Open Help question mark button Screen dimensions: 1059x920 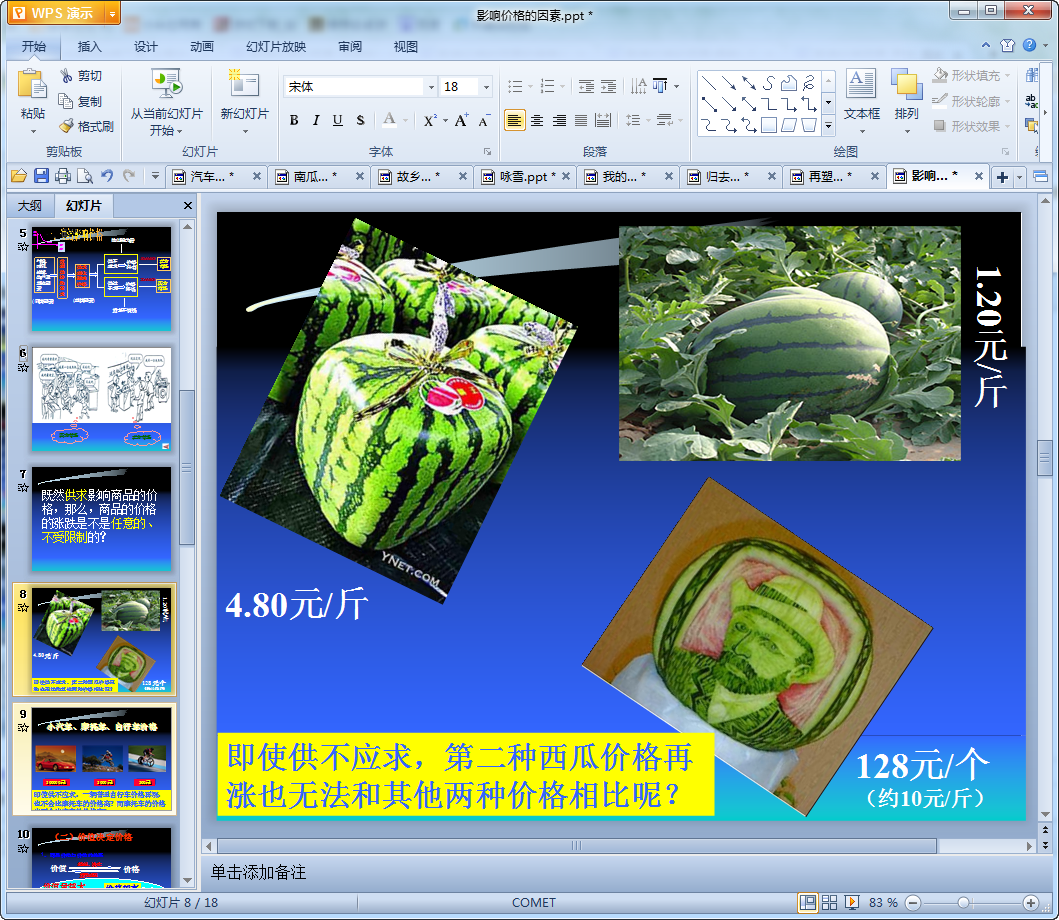pos(1029,45)
